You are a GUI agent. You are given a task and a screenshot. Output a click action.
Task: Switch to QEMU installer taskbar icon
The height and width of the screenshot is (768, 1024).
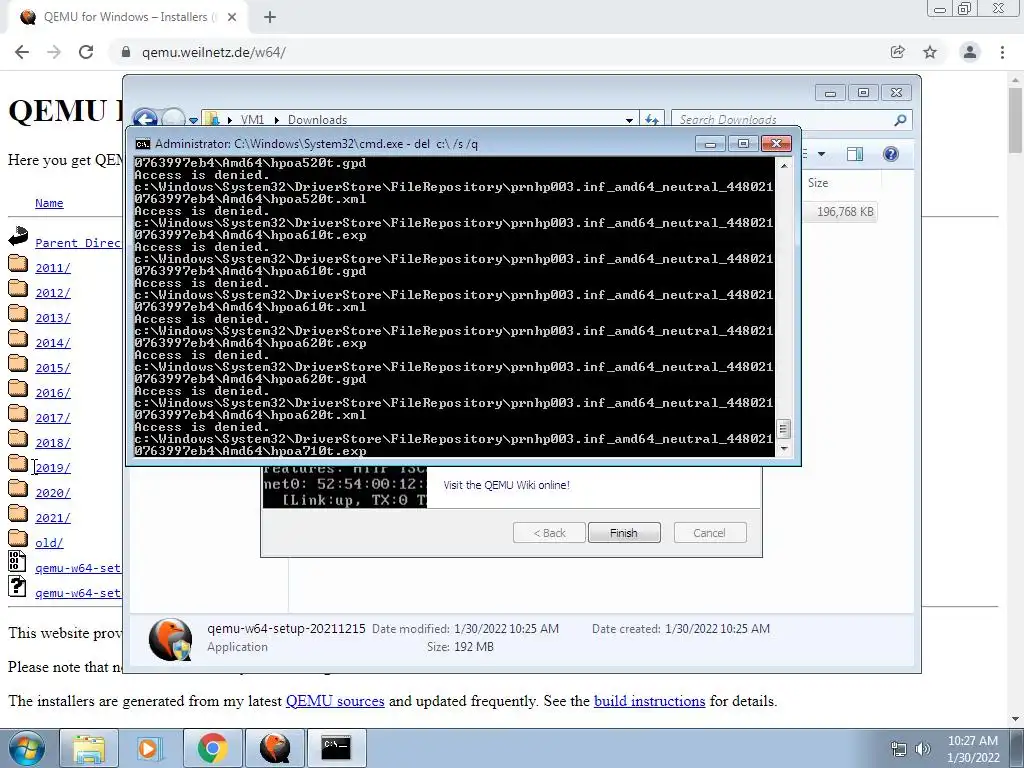[274, 748]
